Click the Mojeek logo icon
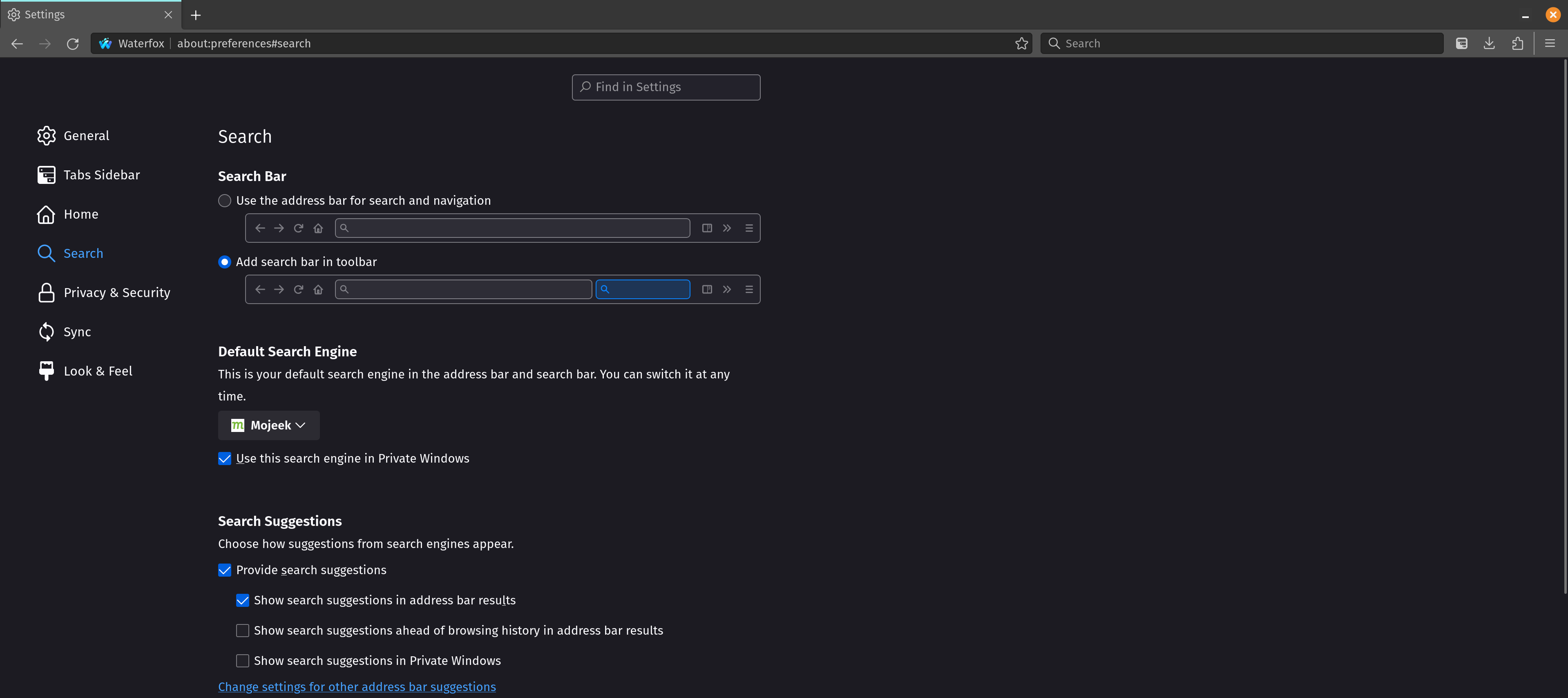Screen dimensions: 1568x698 coord(237,425)
